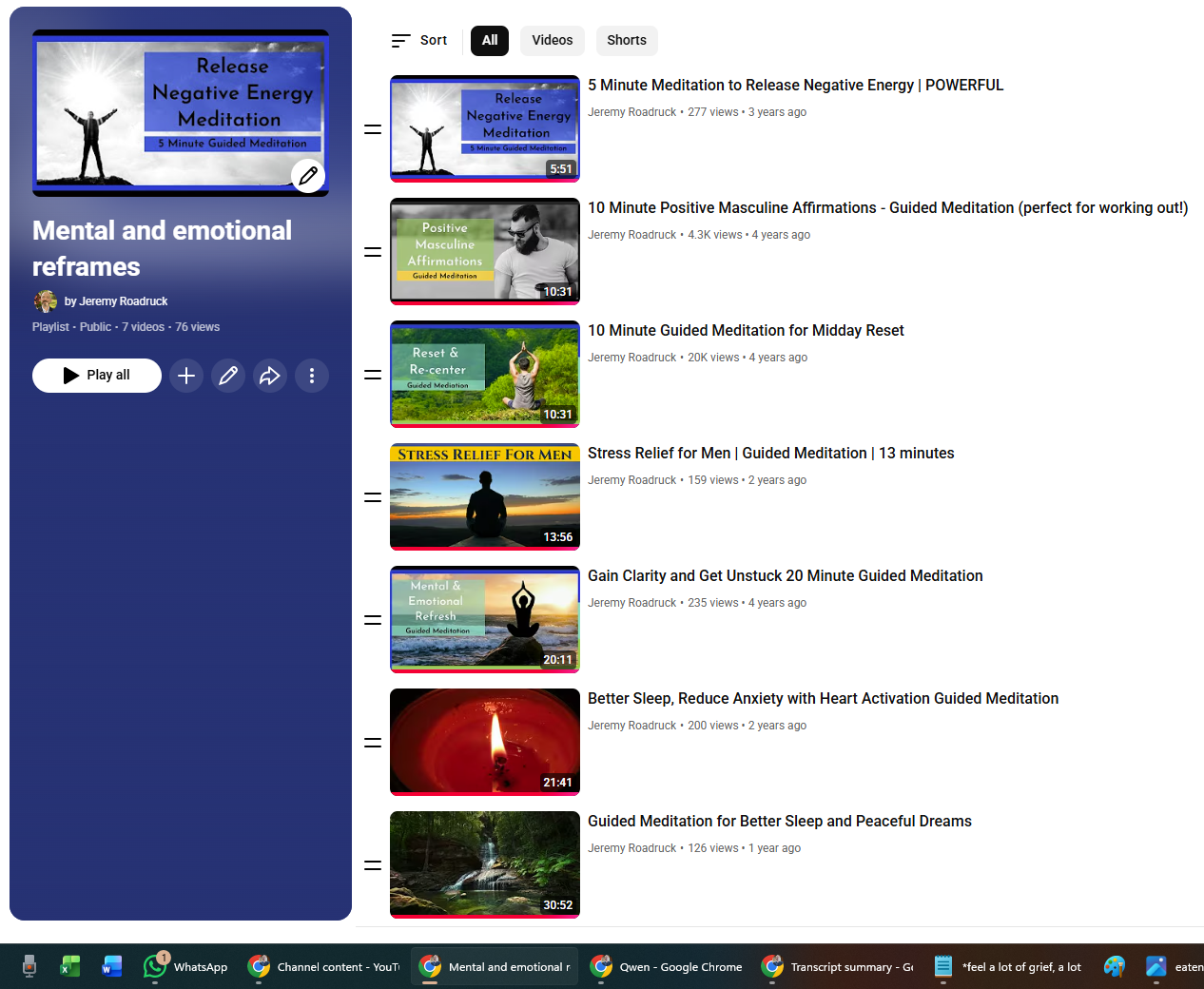Screen dimensions: 1204x989
Task: Open the Sort menu
Action: [419, 40]
